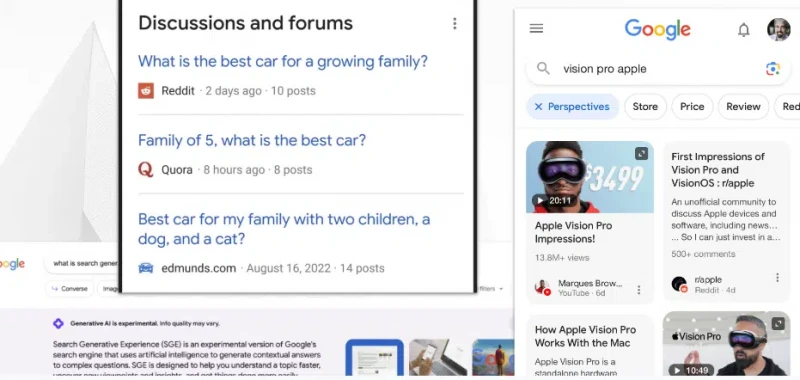This screenshot has width=800, height=380.
Task: Open the edmunds.com best car discussion link
Action: click(284, 229)
